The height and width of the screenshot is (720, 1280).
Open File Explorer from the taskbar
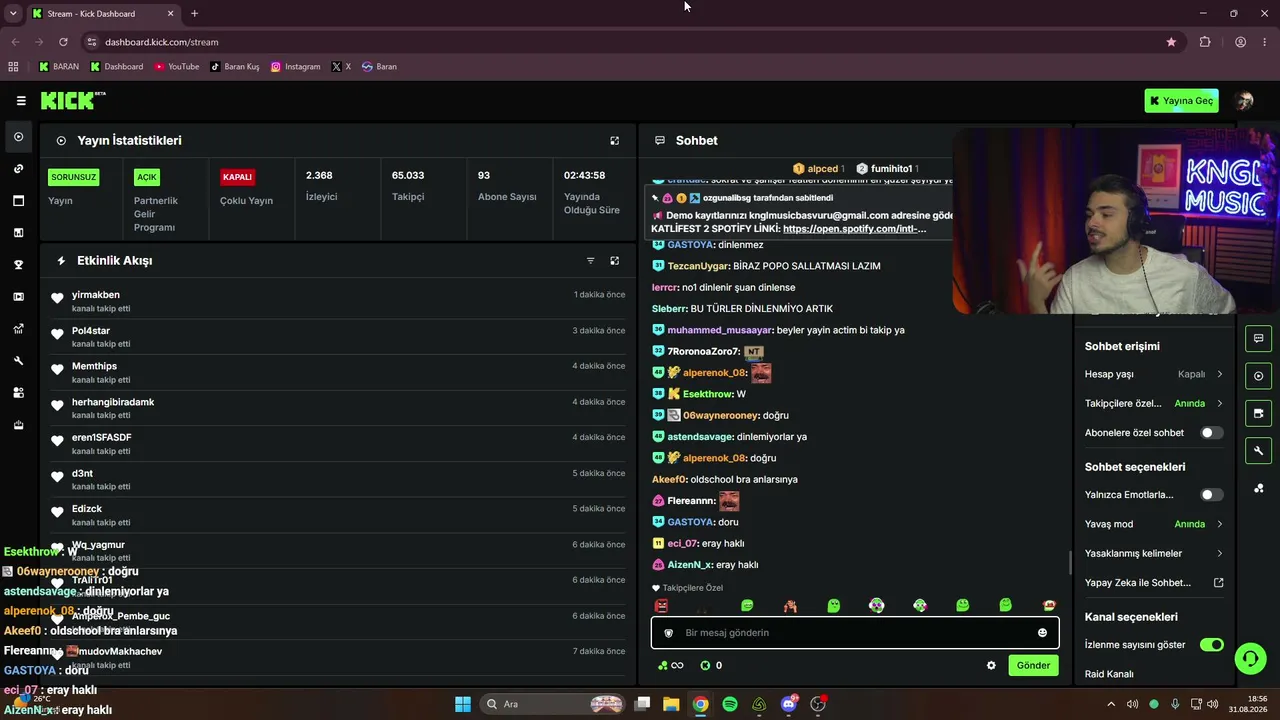pos(671,704)
